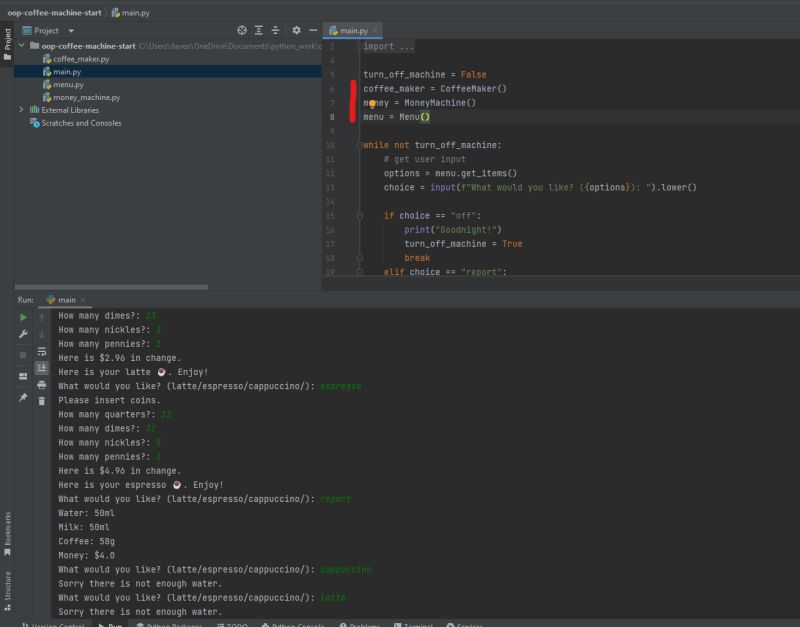
Task: Switch to main.py editor tab
Action: click(353, 31)
